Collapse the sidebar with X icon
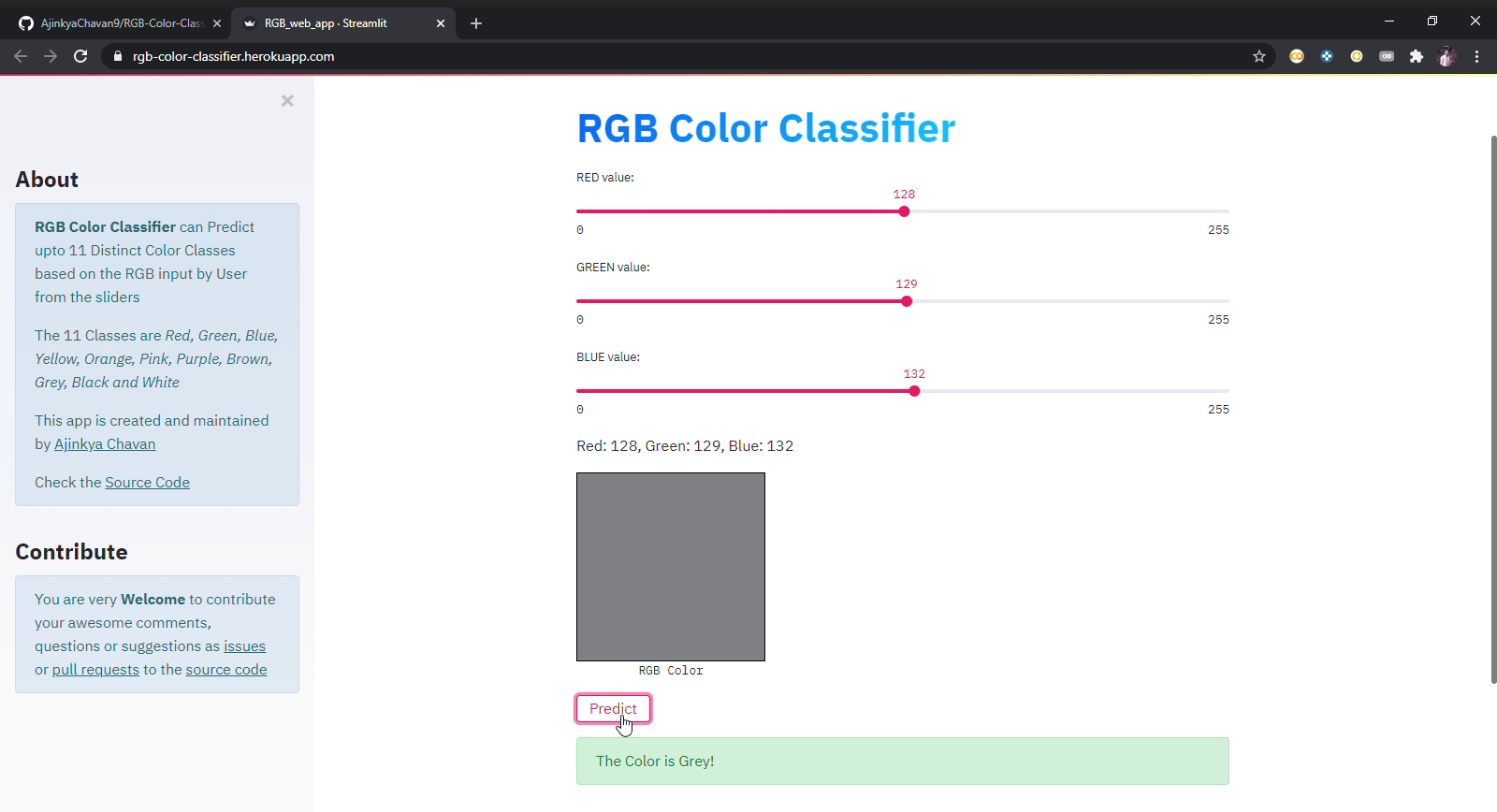Image resolution: width=1497 pixels, height=812 pixels. pos(287,100)
